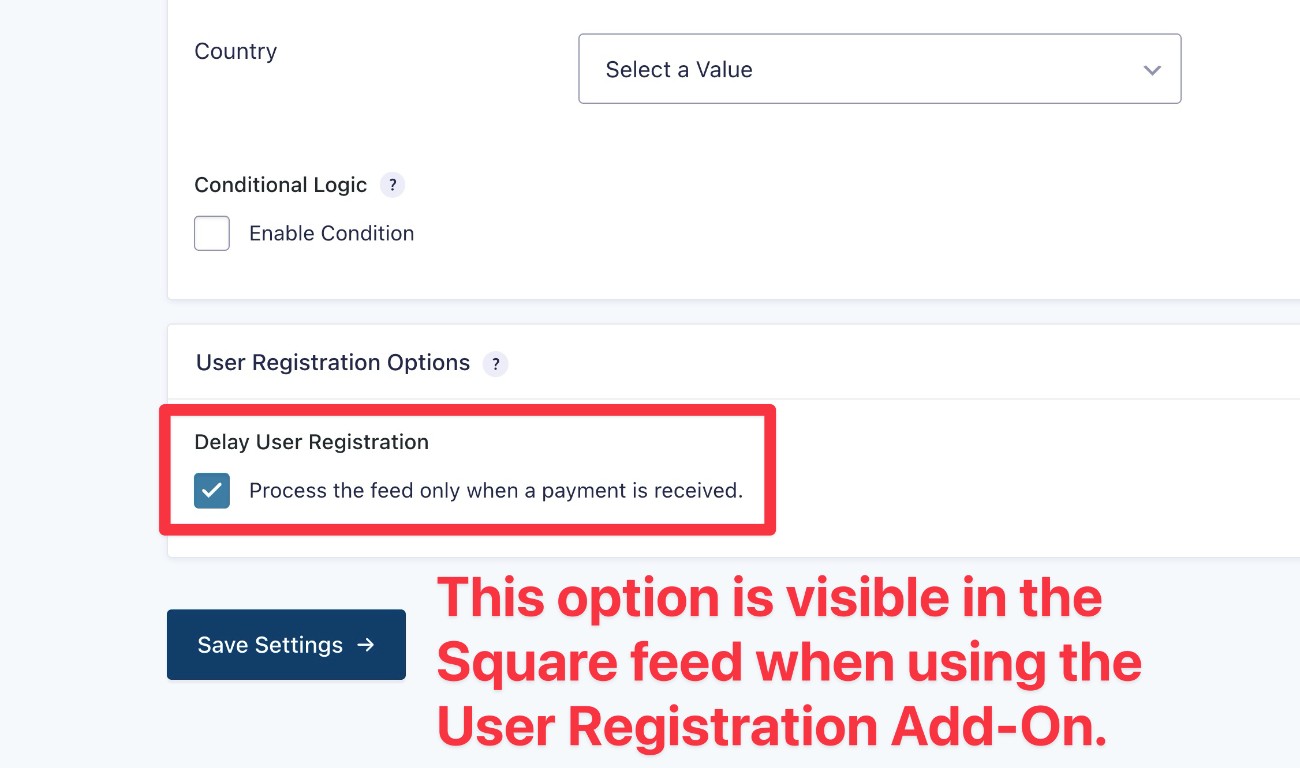The image size is (1300, 768).
Task: Click the Save Settings button
Action: pos(286,645)
